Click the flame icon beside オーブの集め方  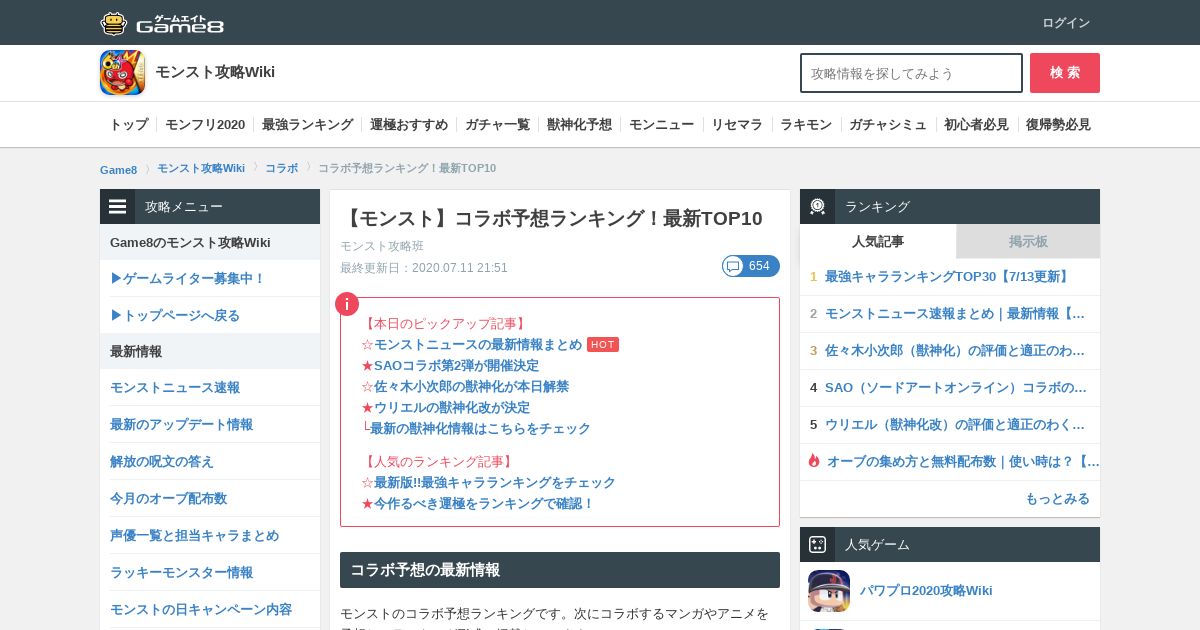point(814,461)
